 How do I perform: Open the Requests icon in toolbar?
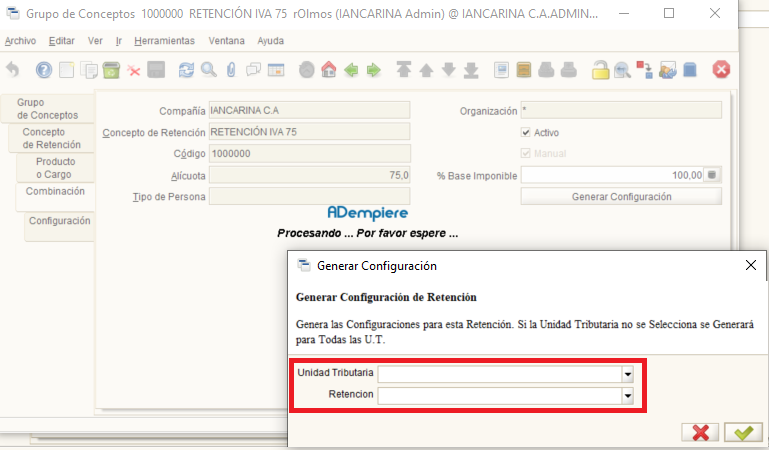667,70
